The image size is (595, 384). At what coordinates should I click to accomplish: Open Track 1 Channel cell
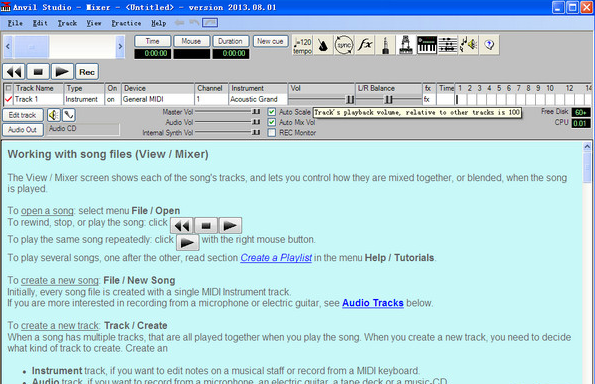coord(211,99)
